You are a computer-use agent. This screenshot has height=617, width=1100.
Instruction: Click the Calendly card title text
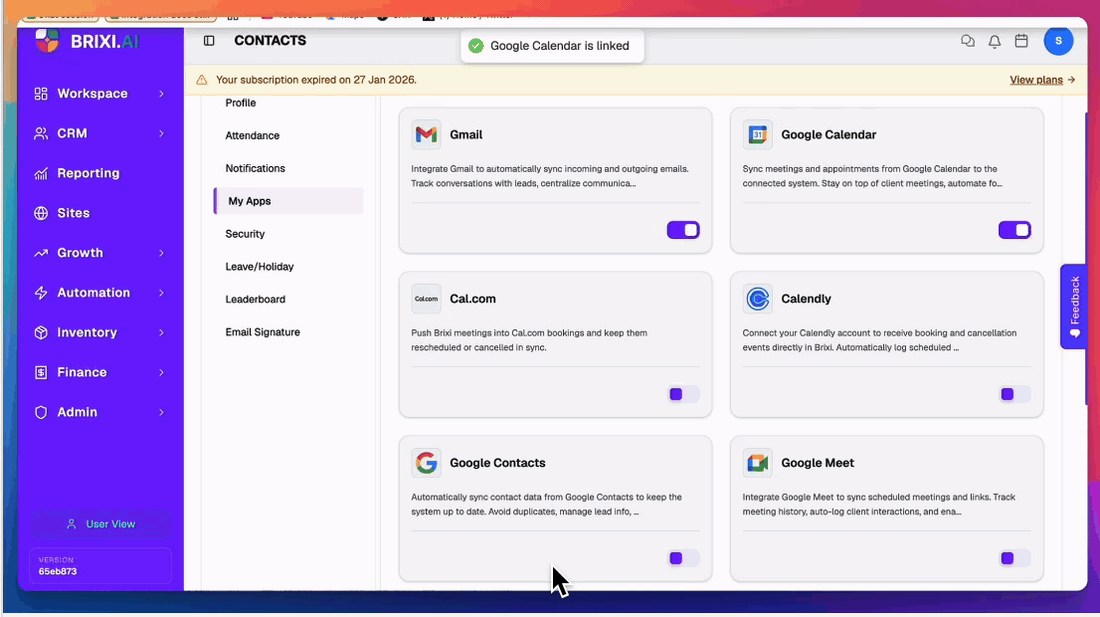click(806, 299)
